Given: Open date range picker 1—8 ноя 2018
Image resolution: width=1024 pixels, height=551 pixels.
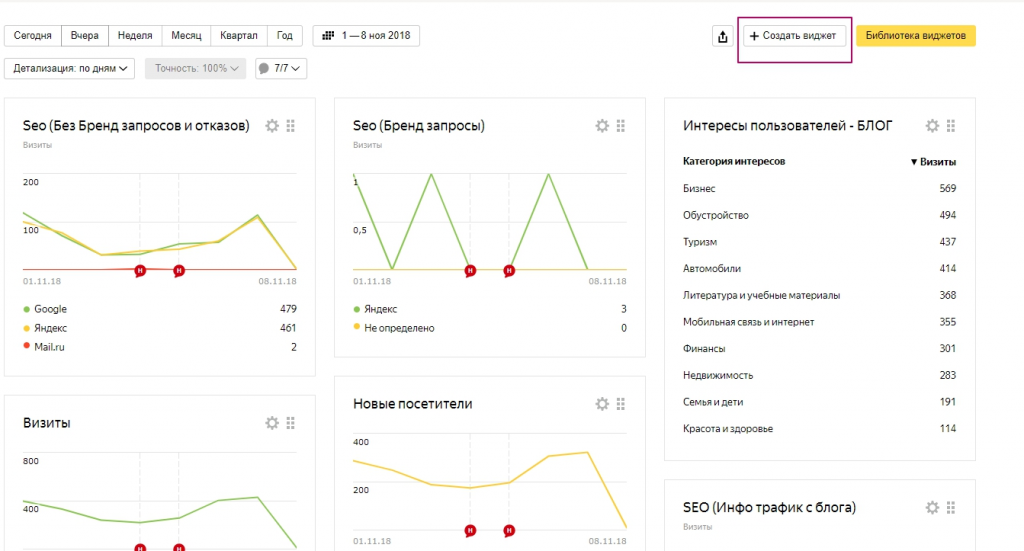Looking at the screenshot, I should tap(366, 36).
